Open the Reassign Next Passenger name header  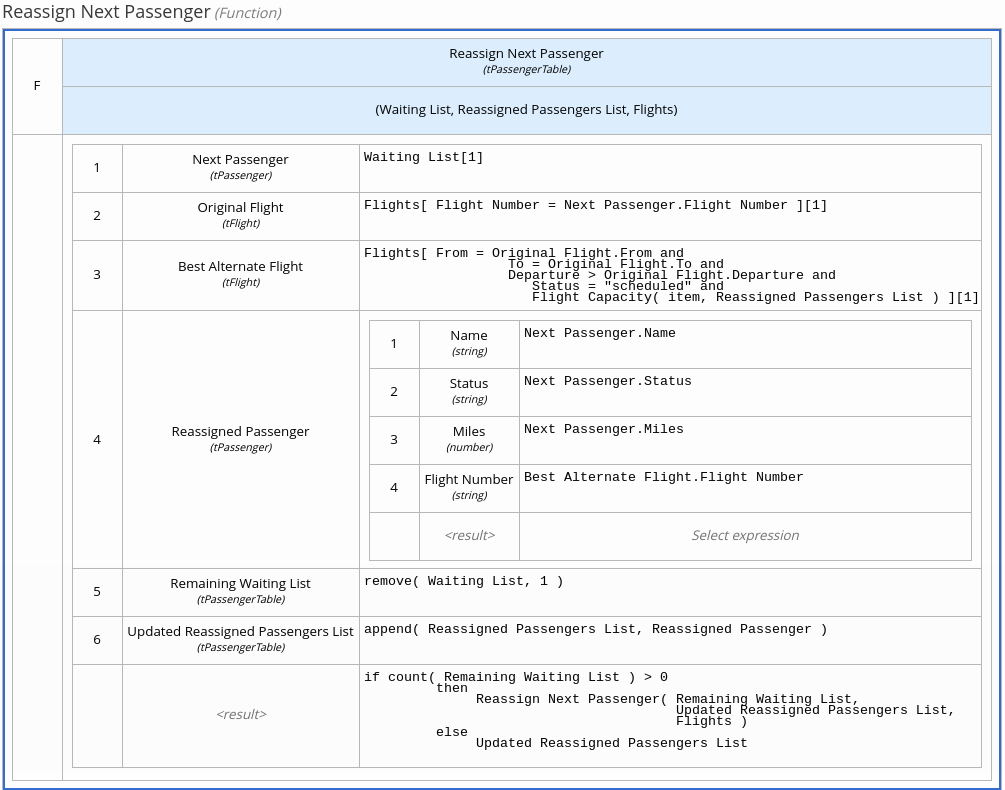click(x=526, y=61)
